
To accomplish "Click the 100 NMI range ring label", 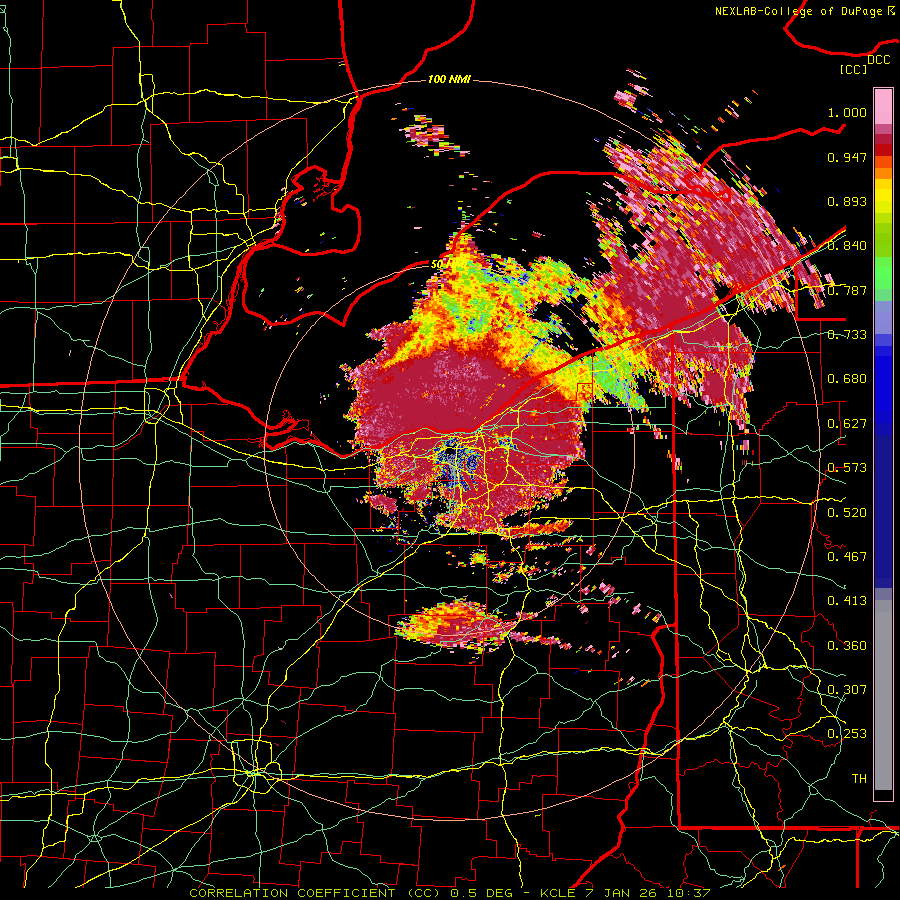I will pos(449,79).
